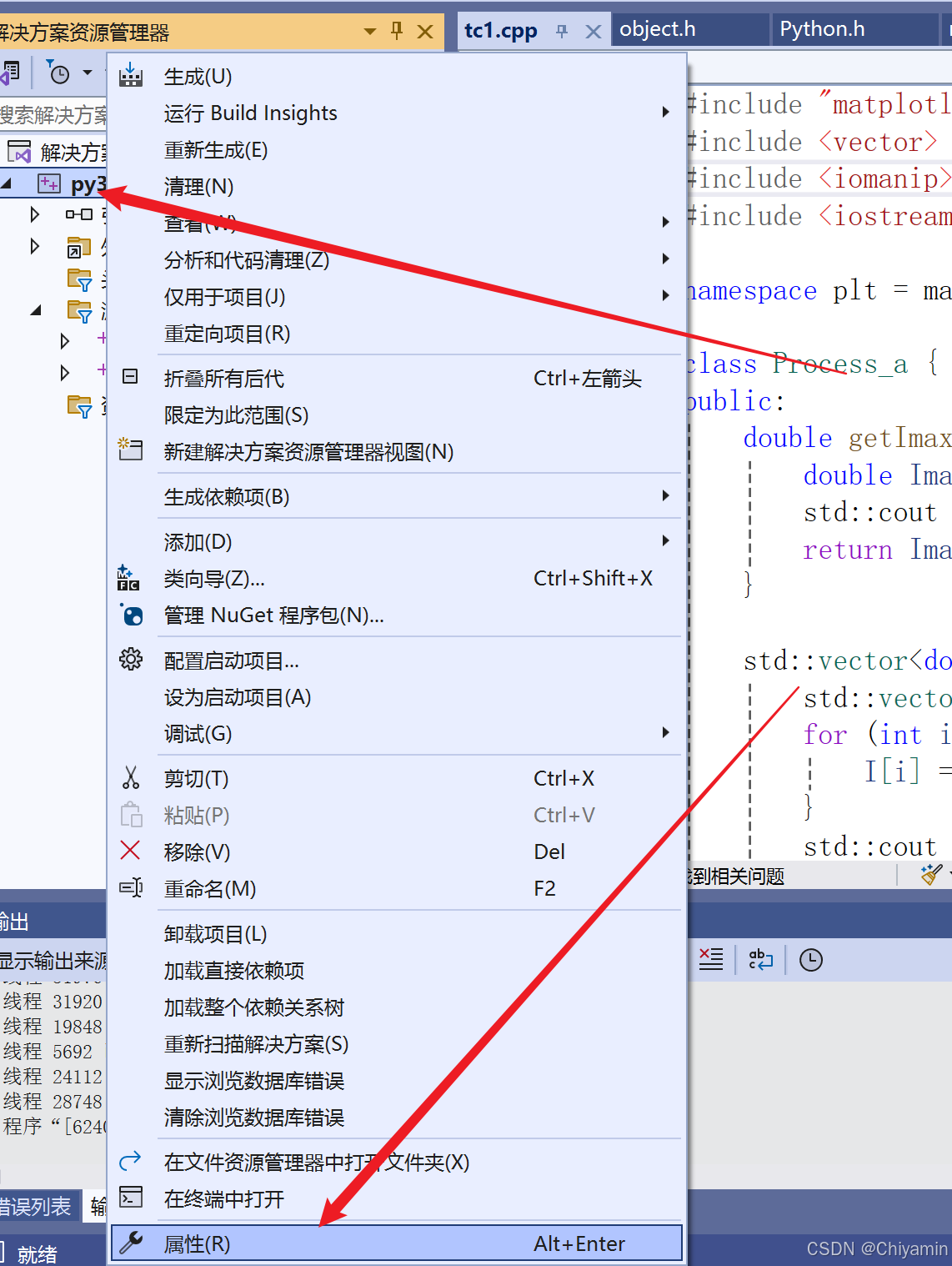952x1266 pixels.
Task: Select 加载直接依赖项 menu item
Action: pyautogui.click(x=397, y=971)
